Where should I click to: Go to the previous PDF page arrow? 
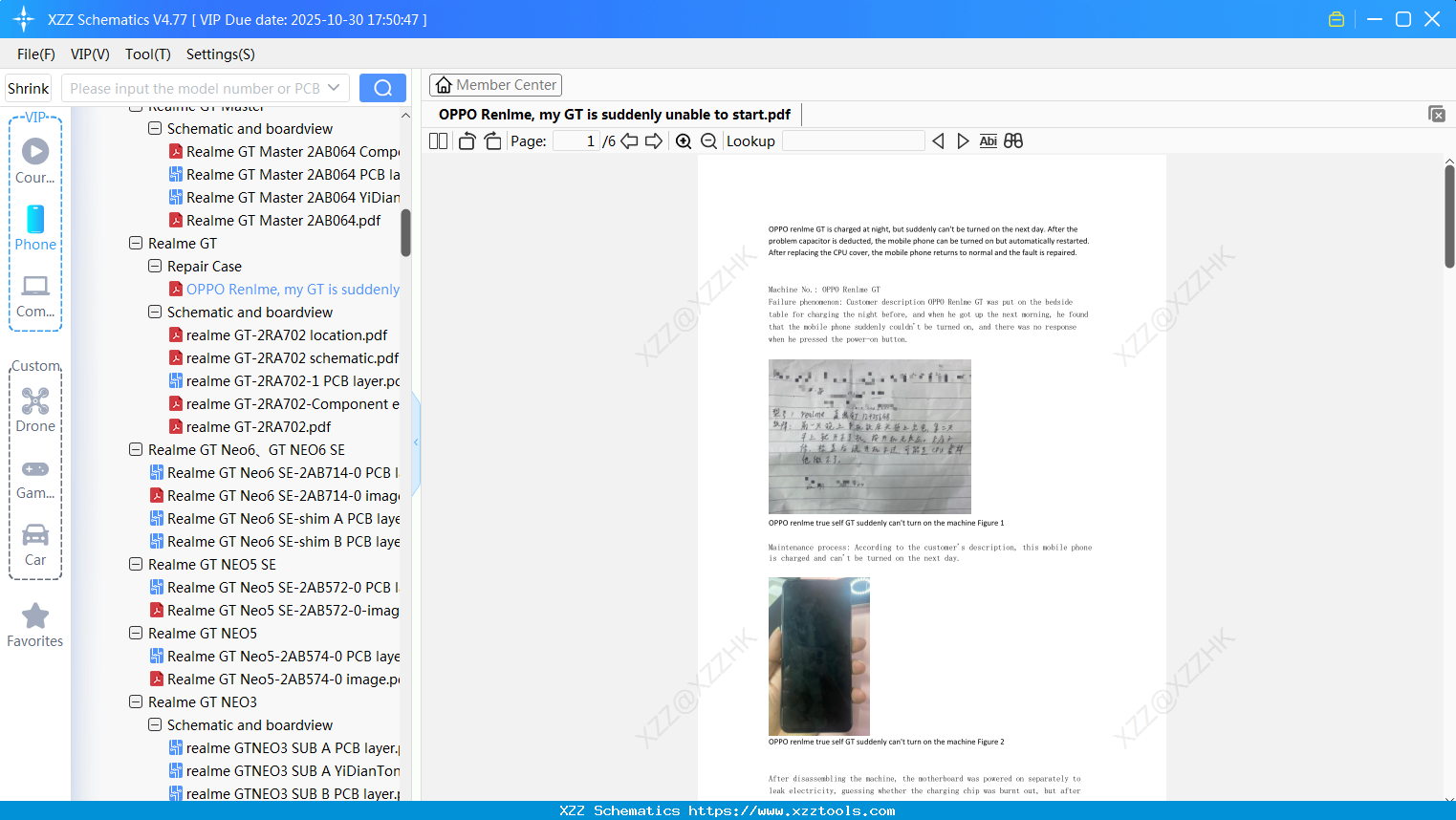(629, 141)
